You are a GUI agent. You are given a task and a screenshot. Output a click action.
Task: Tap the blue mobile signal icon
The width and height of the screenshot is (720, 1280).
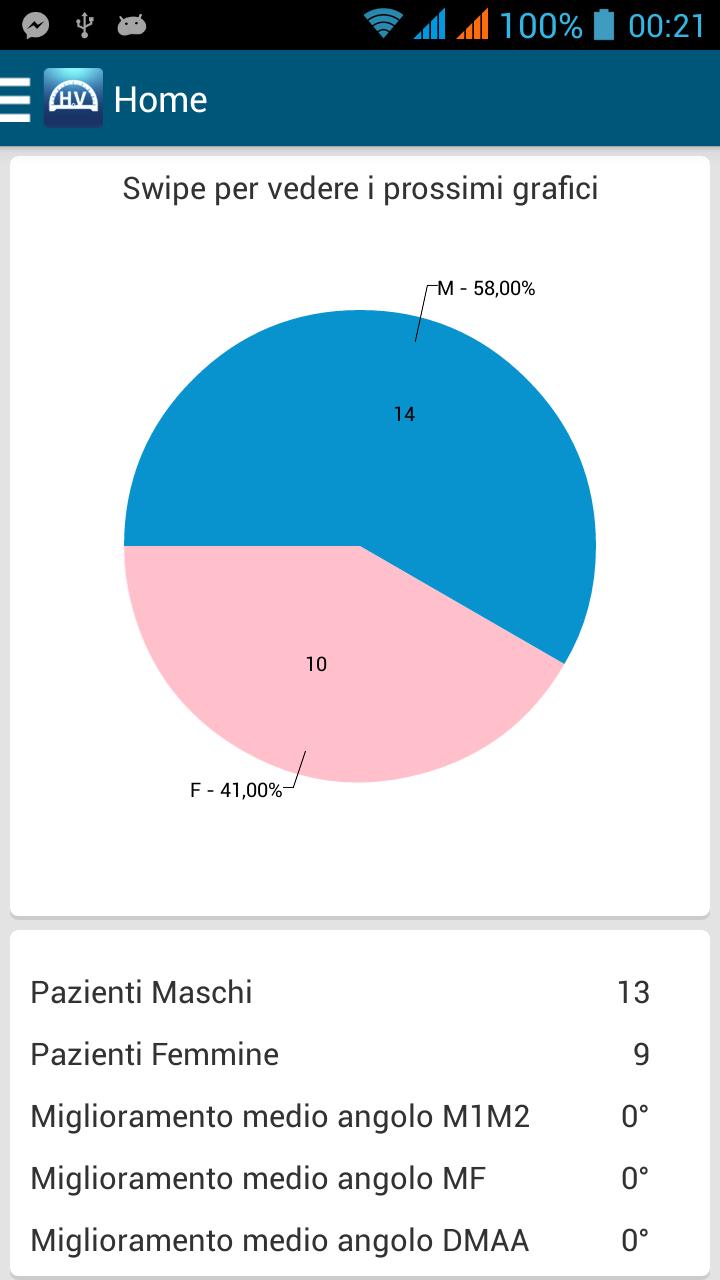point(429,24)
